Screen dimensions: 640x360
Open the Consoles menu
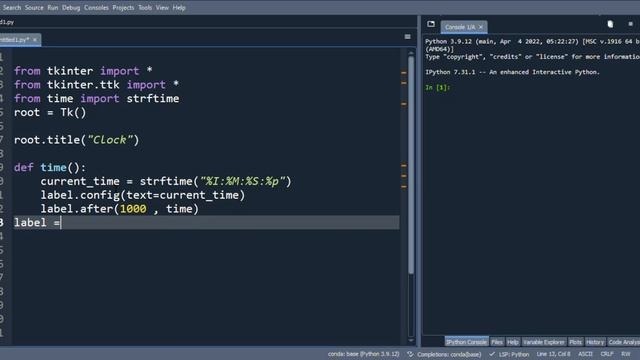point(96,7)
